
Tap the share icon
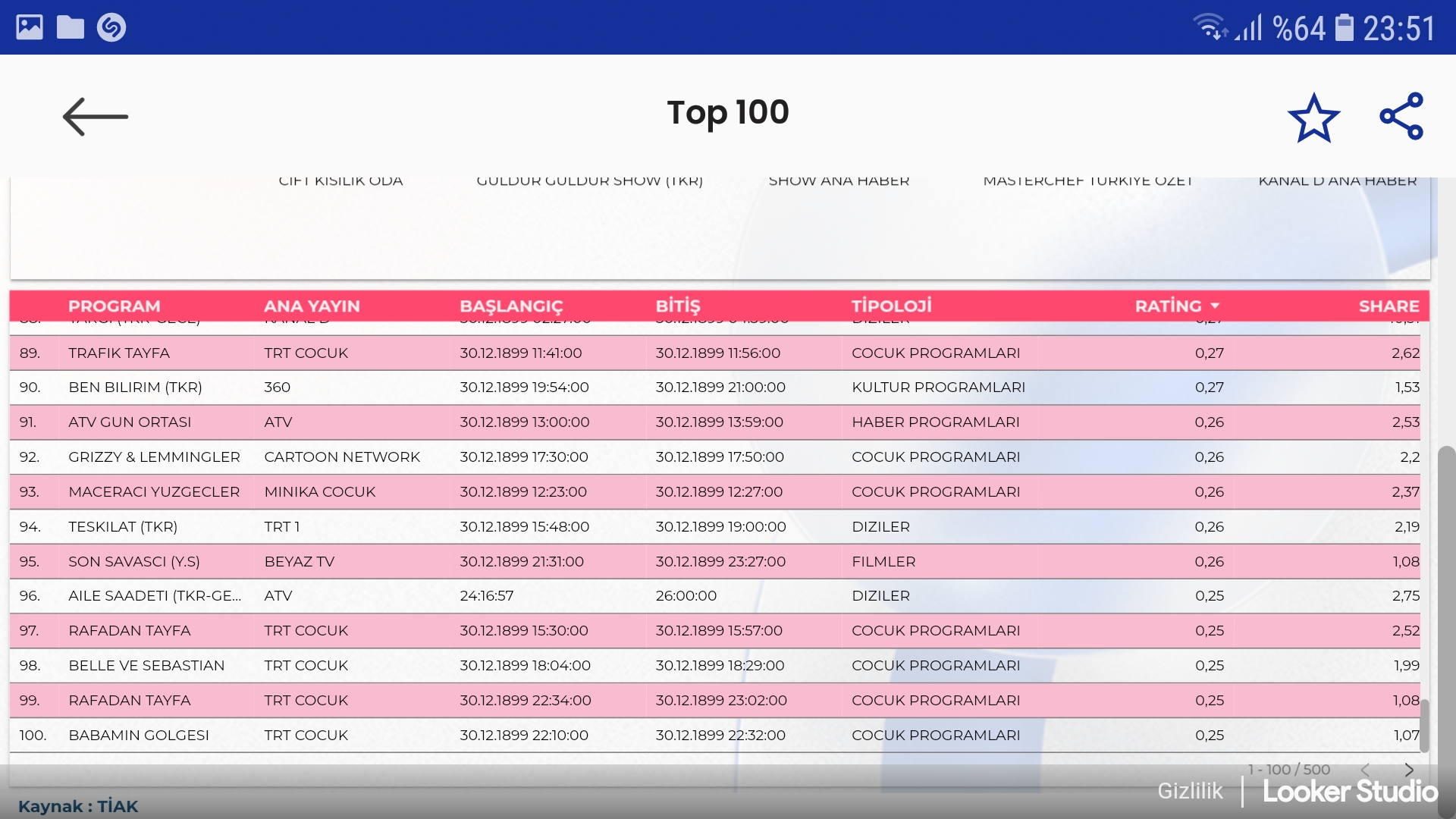[x=1401, y=116]
